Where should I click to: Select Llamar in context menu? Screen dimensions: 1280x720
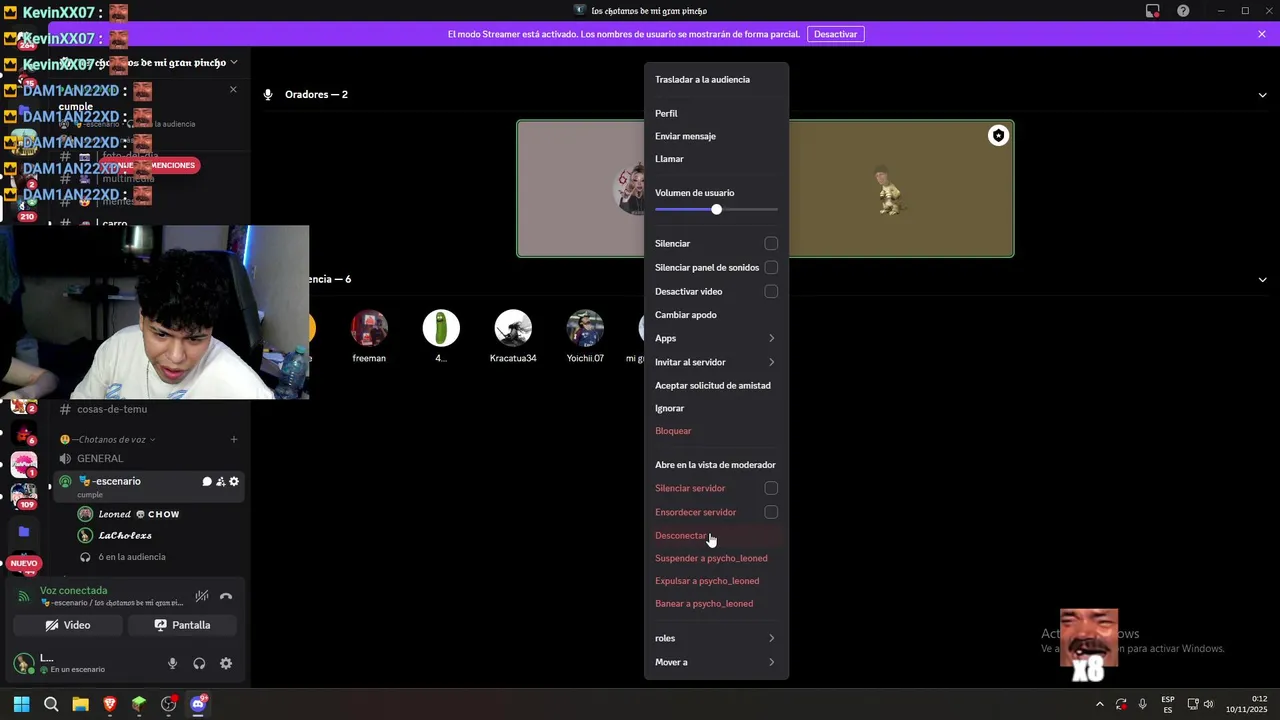(716, 159)
